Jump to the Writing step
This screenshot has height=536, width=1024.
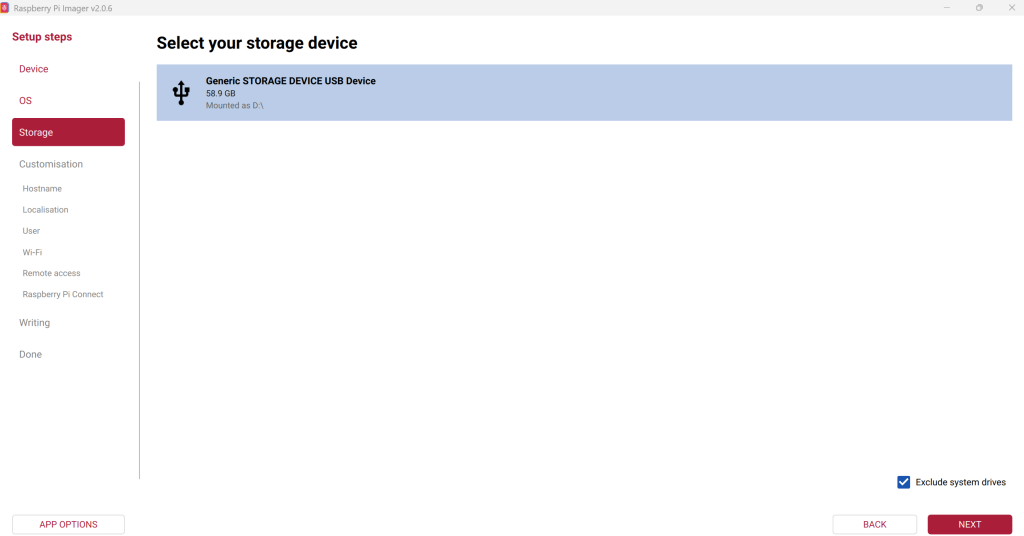click(35, 323)
